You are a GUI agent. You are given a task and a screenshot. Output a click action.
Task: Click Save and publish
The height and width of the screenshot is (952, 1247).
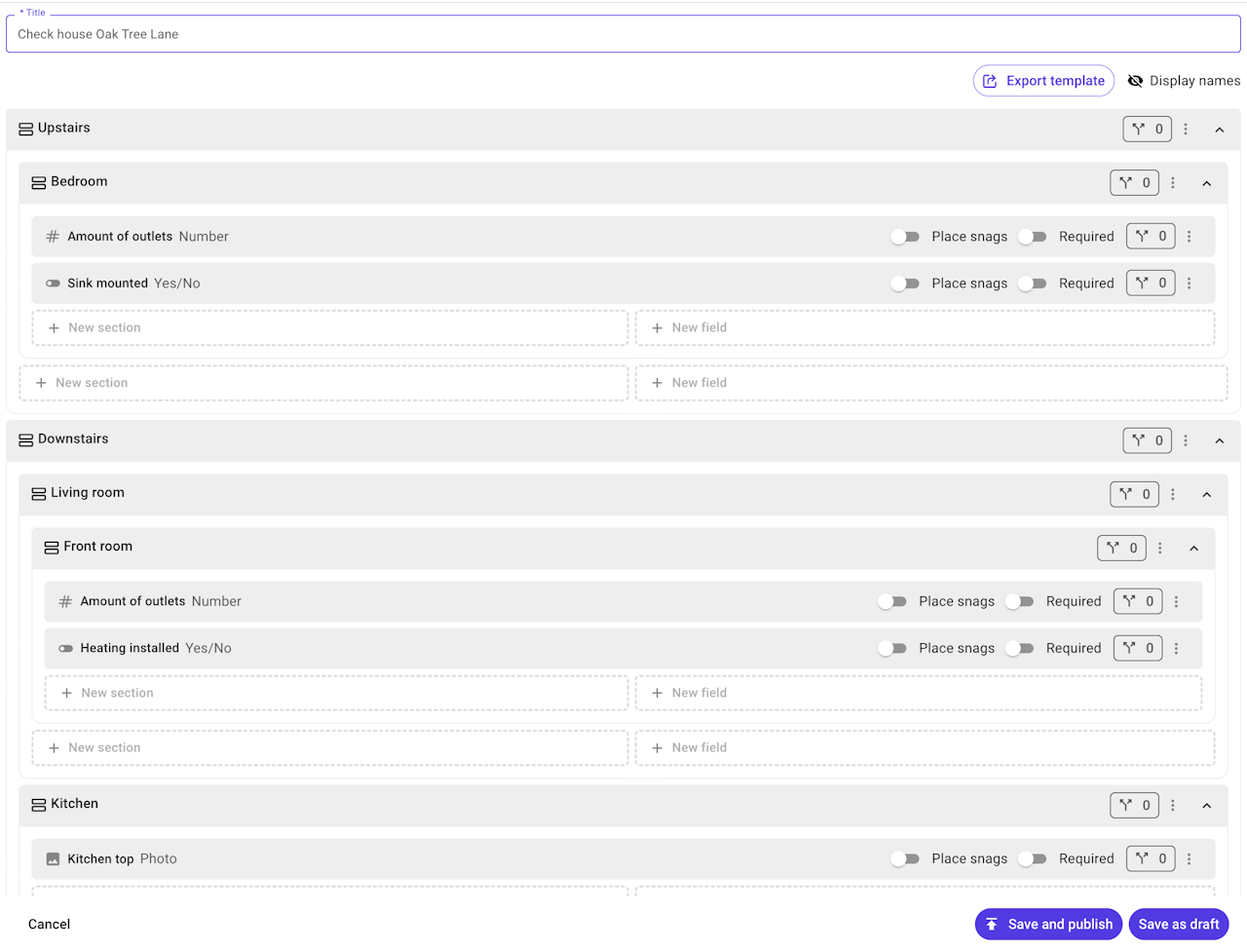1048,924
